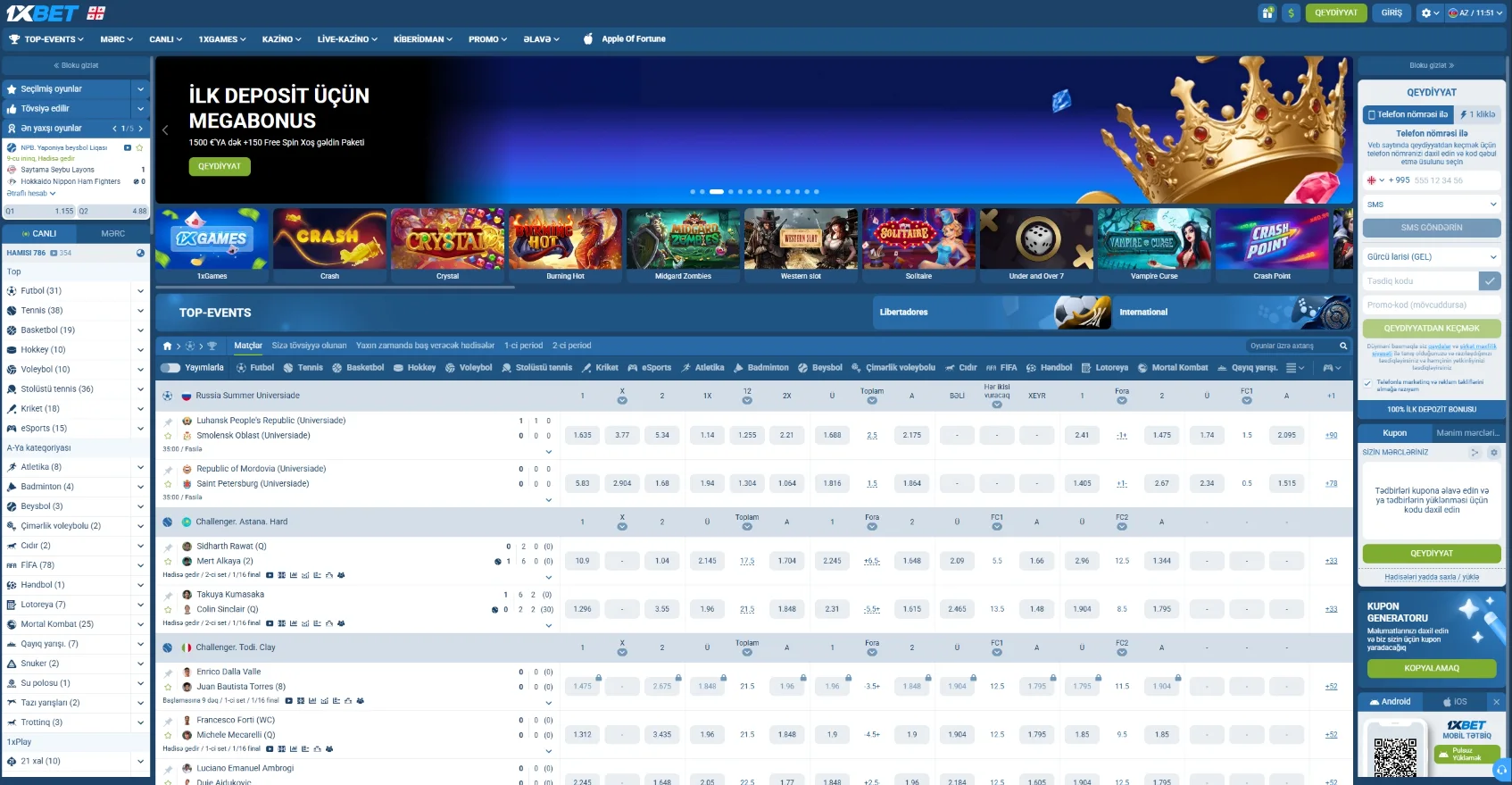Click header QEYDİYYAT button
This screenshot has width=1512, height=785.
pos(1336,13)
